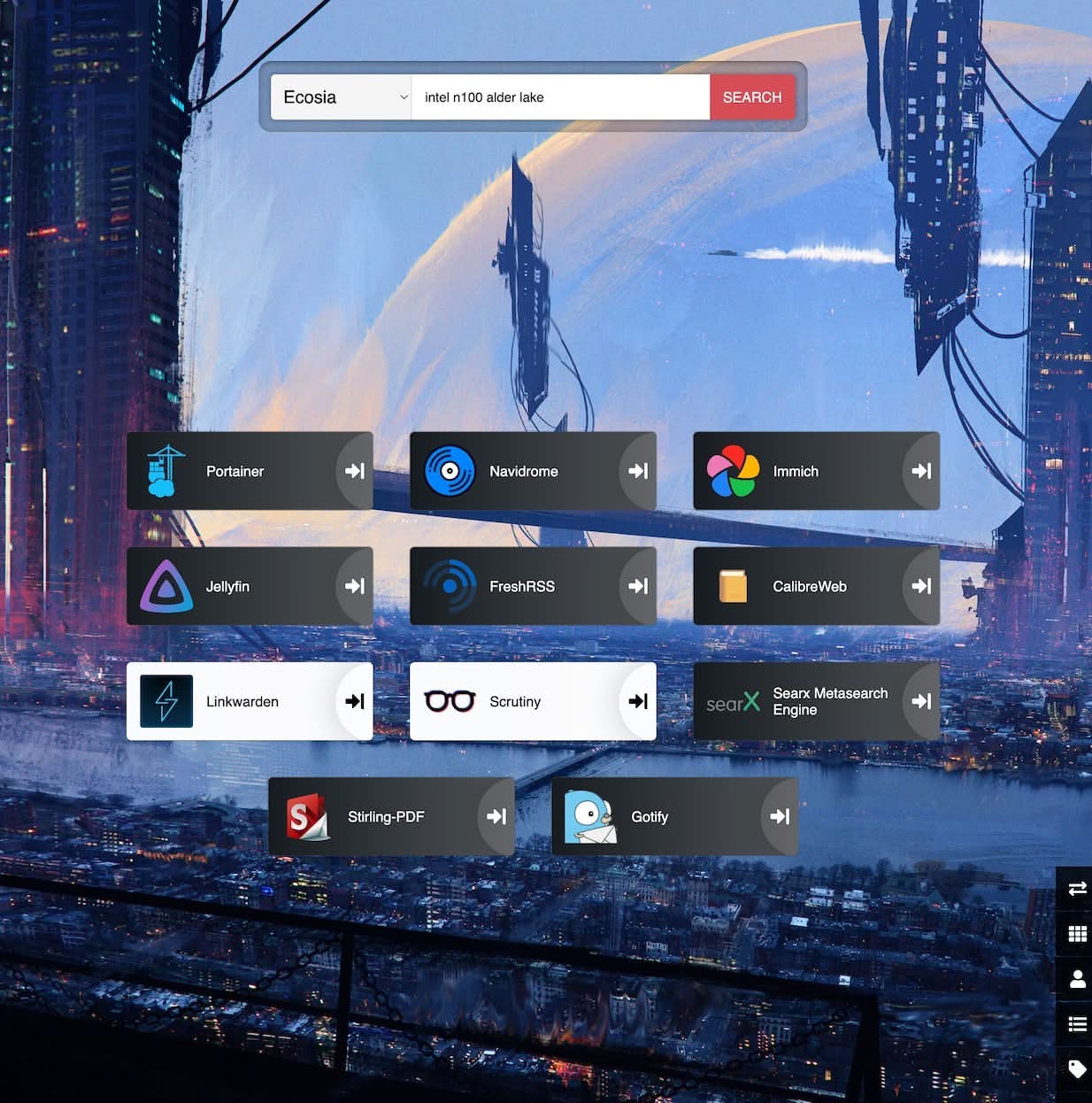Click the Jellyfin label text
1092x1103 pixels.
click(x=227, y=586)
